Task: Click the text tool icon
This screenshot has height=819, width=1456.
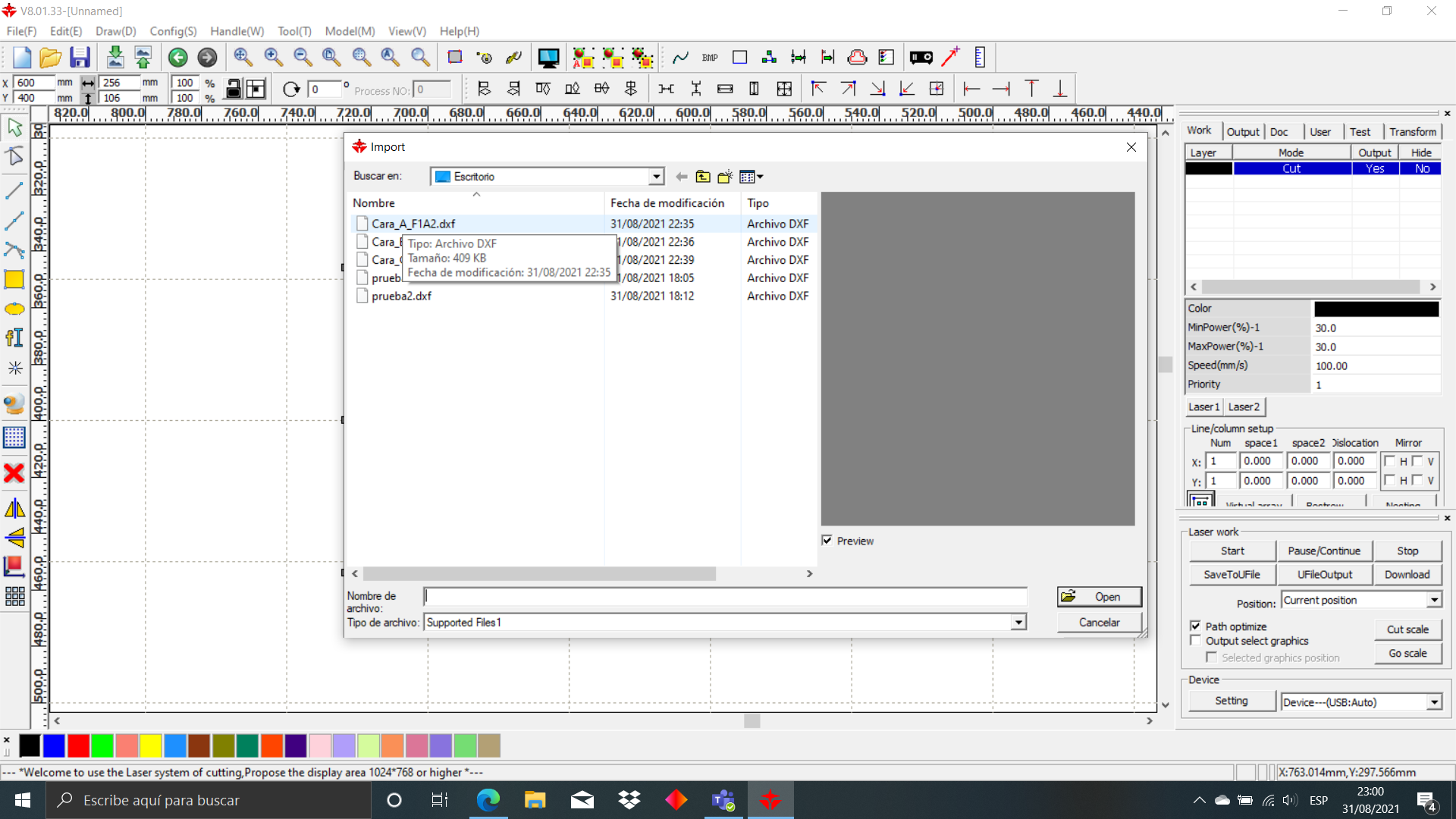Action: point(14,338)
